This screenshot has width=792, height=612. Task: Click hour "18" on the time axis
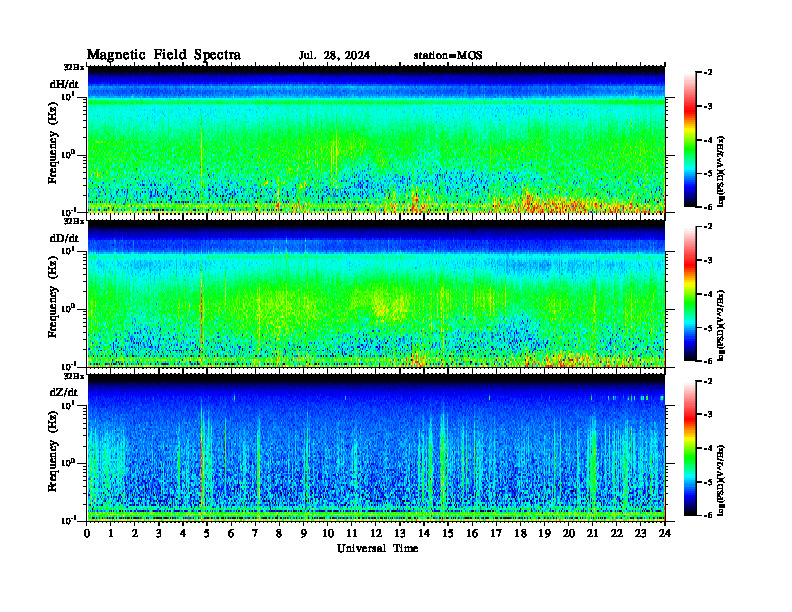pos(521,533)
